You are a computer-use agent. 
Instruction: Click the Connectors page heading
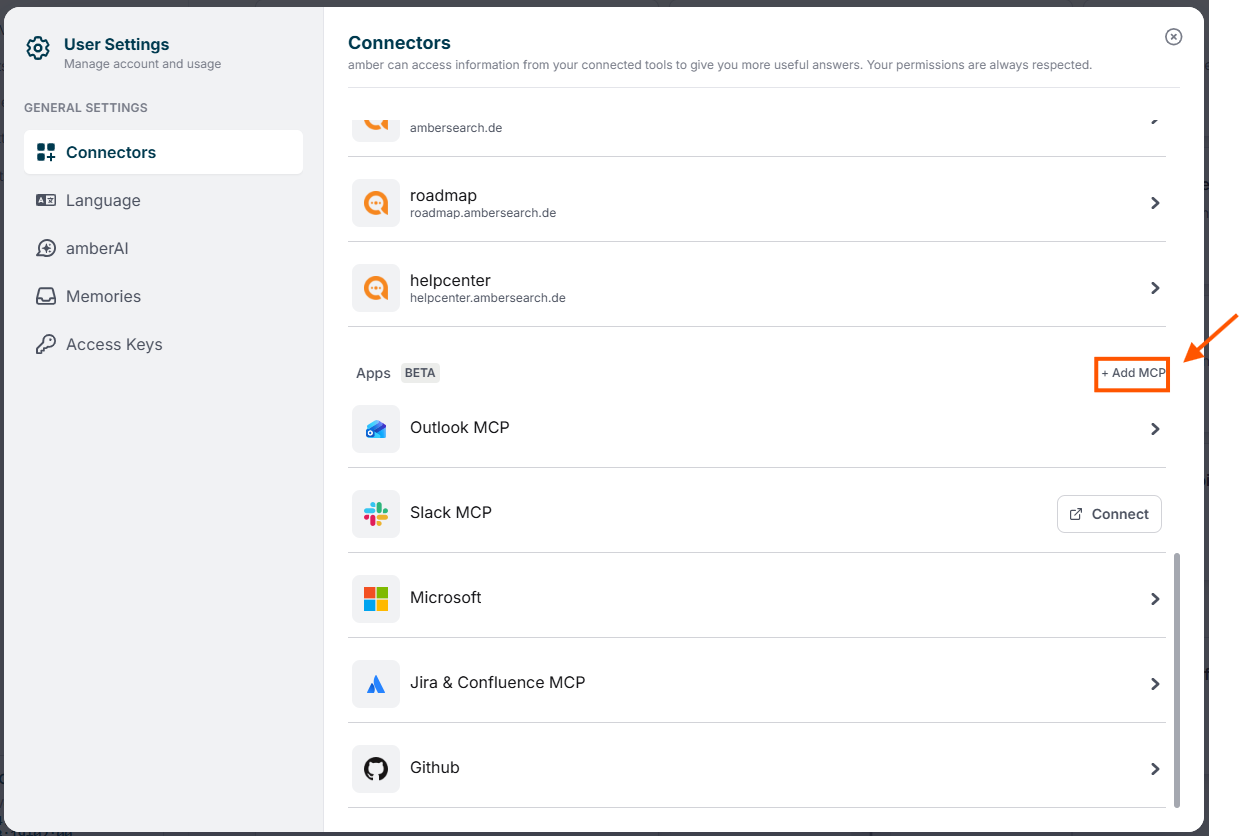399,43
